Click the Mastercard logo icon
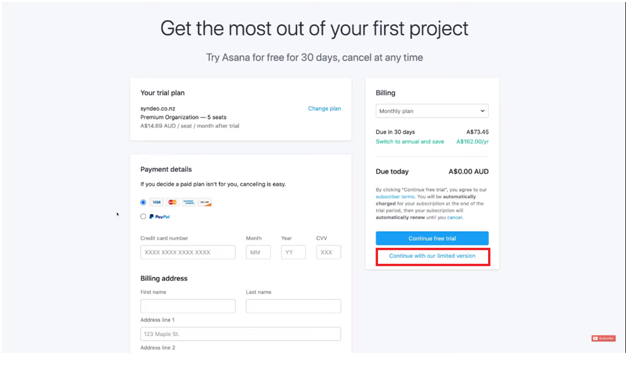Screen dimensions: 628x382 173,202
